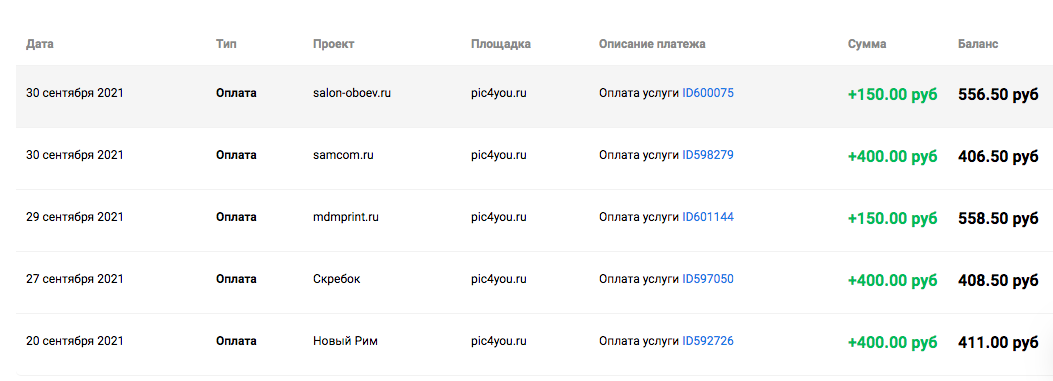Screen dimensions: 1053x381
Task: Click the 29 сентября 2021 date cell
Action: [75, 217]
